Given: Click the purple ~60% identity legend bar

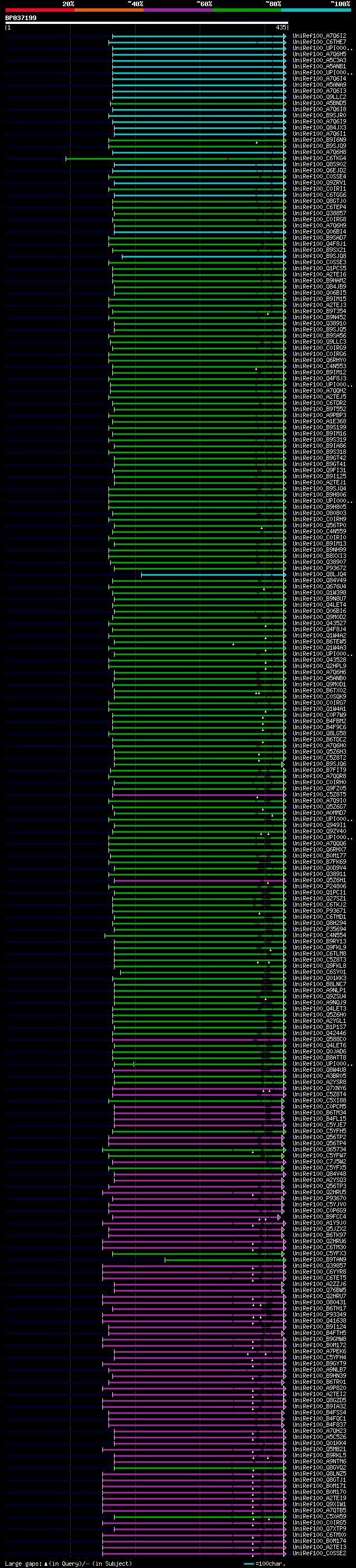Looking at the screenshot, I should [179, 10].
